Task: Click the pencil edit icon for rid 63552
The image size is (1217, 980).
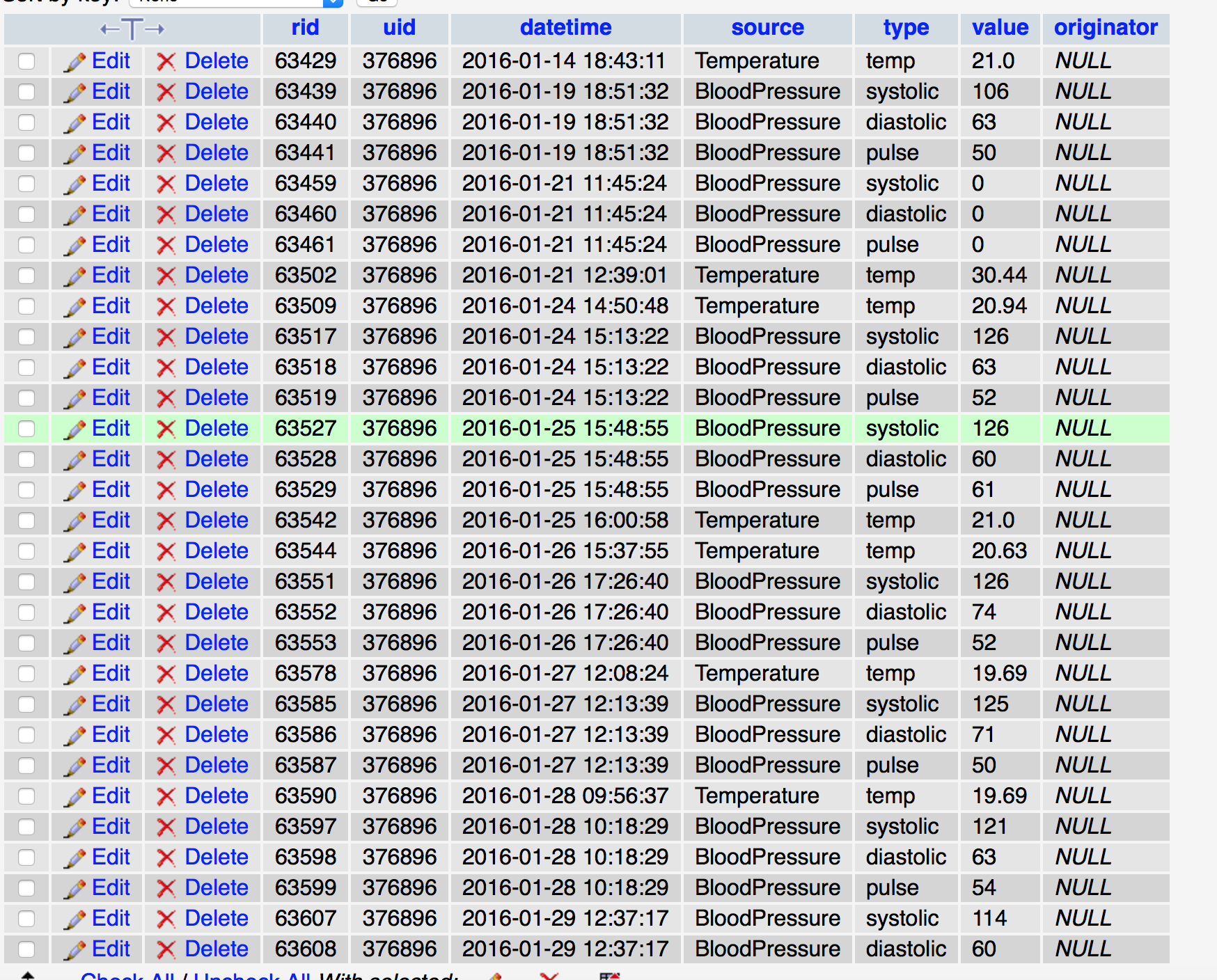Action: [74, 613]
